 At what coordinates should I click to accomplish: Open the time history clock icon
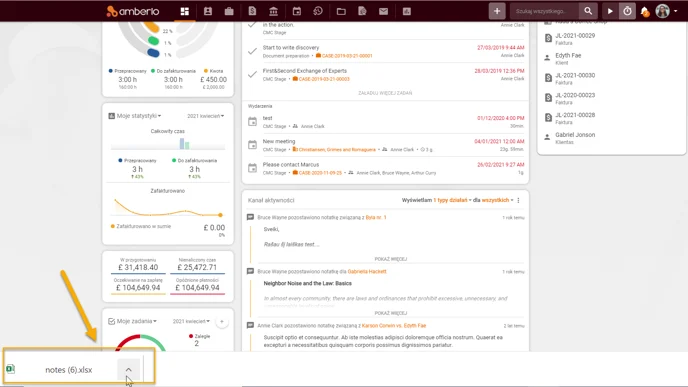click(x=318, y=11)
